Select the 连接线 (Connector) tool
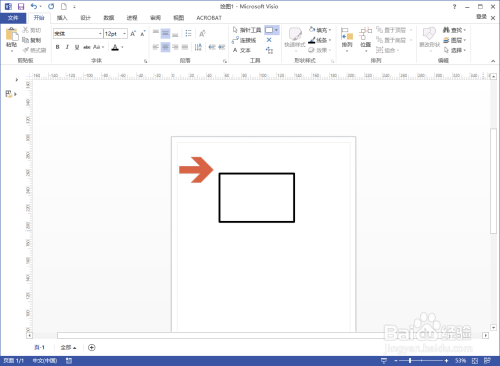The image size is (500, 366). pos(244,40)
